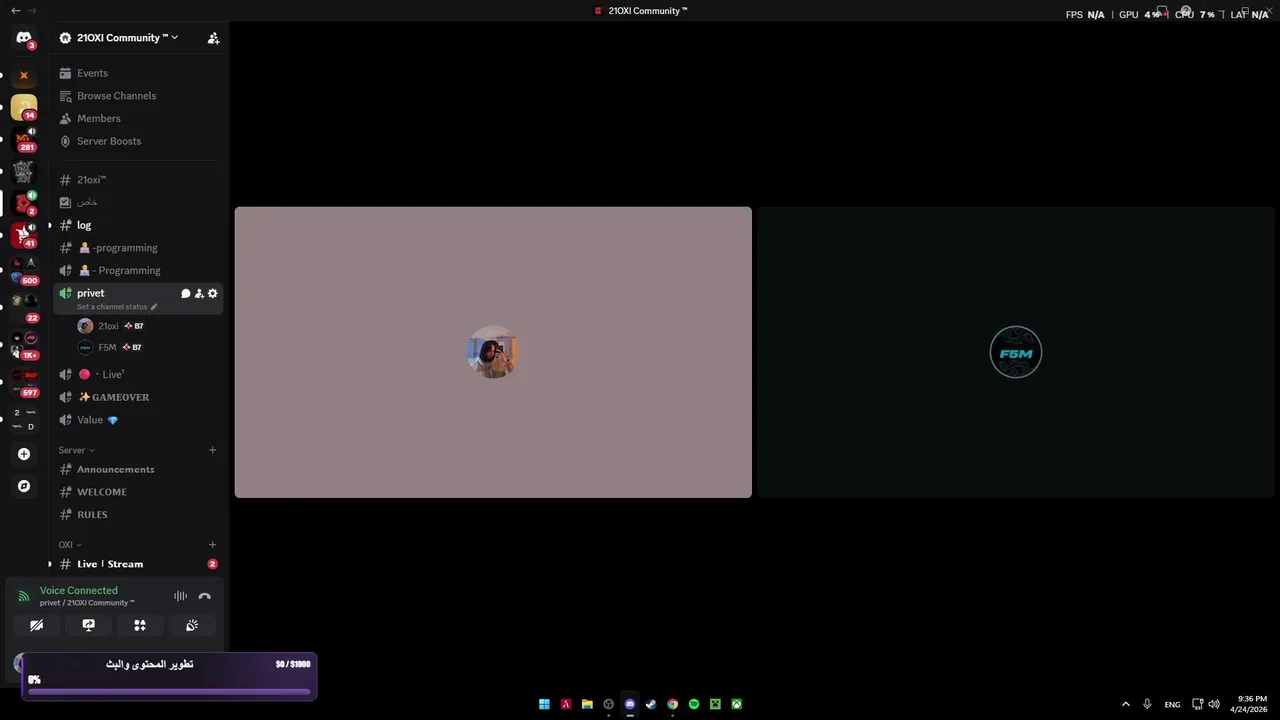Image resolution: width=1280 pixels, height=720 pixels.
Task: Open 21OXI Community server dropdown menu
Action: coord(127,38)
